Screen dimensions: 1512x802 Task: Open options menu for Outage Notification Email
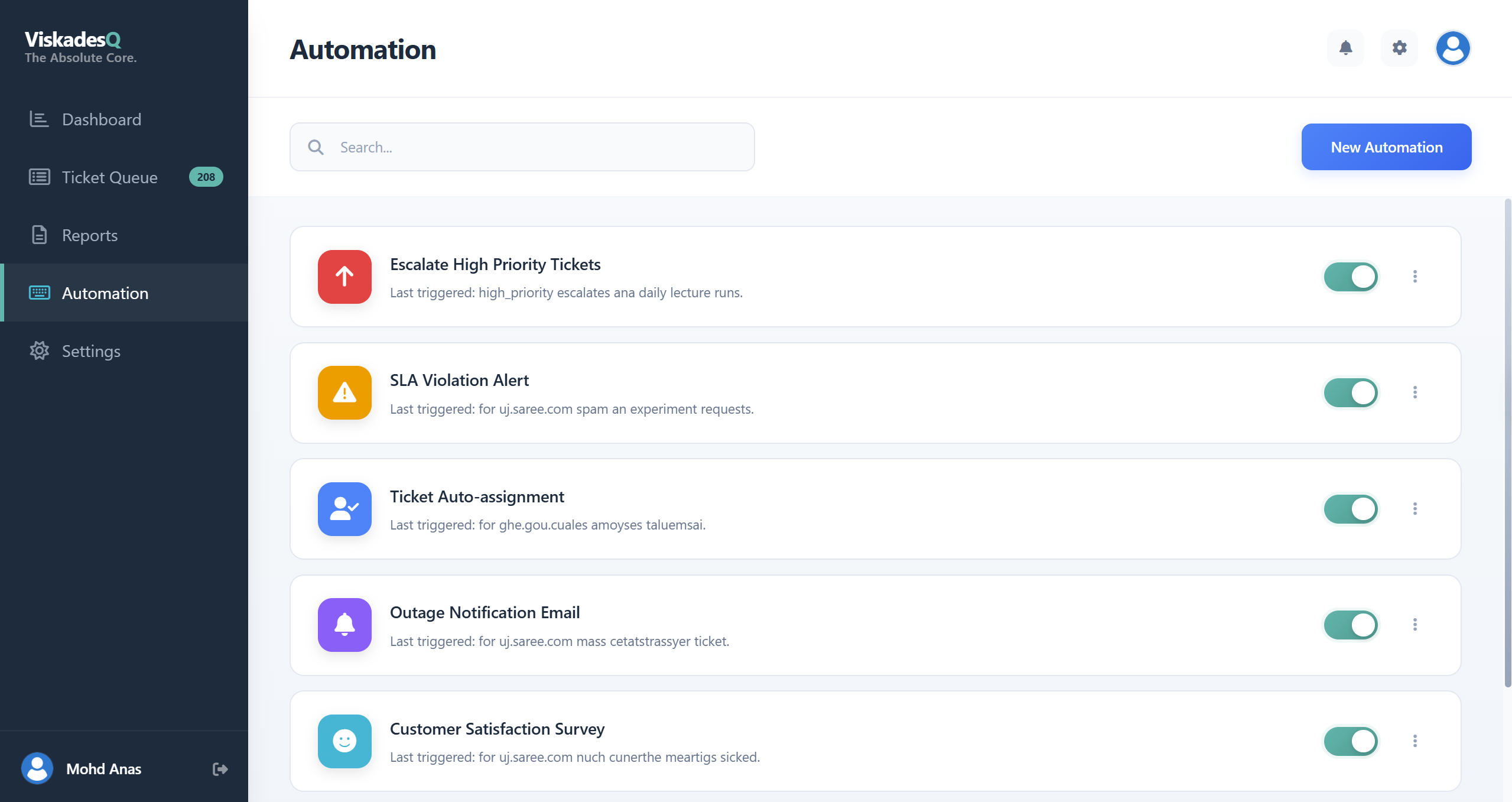(x=1415, y=625)
